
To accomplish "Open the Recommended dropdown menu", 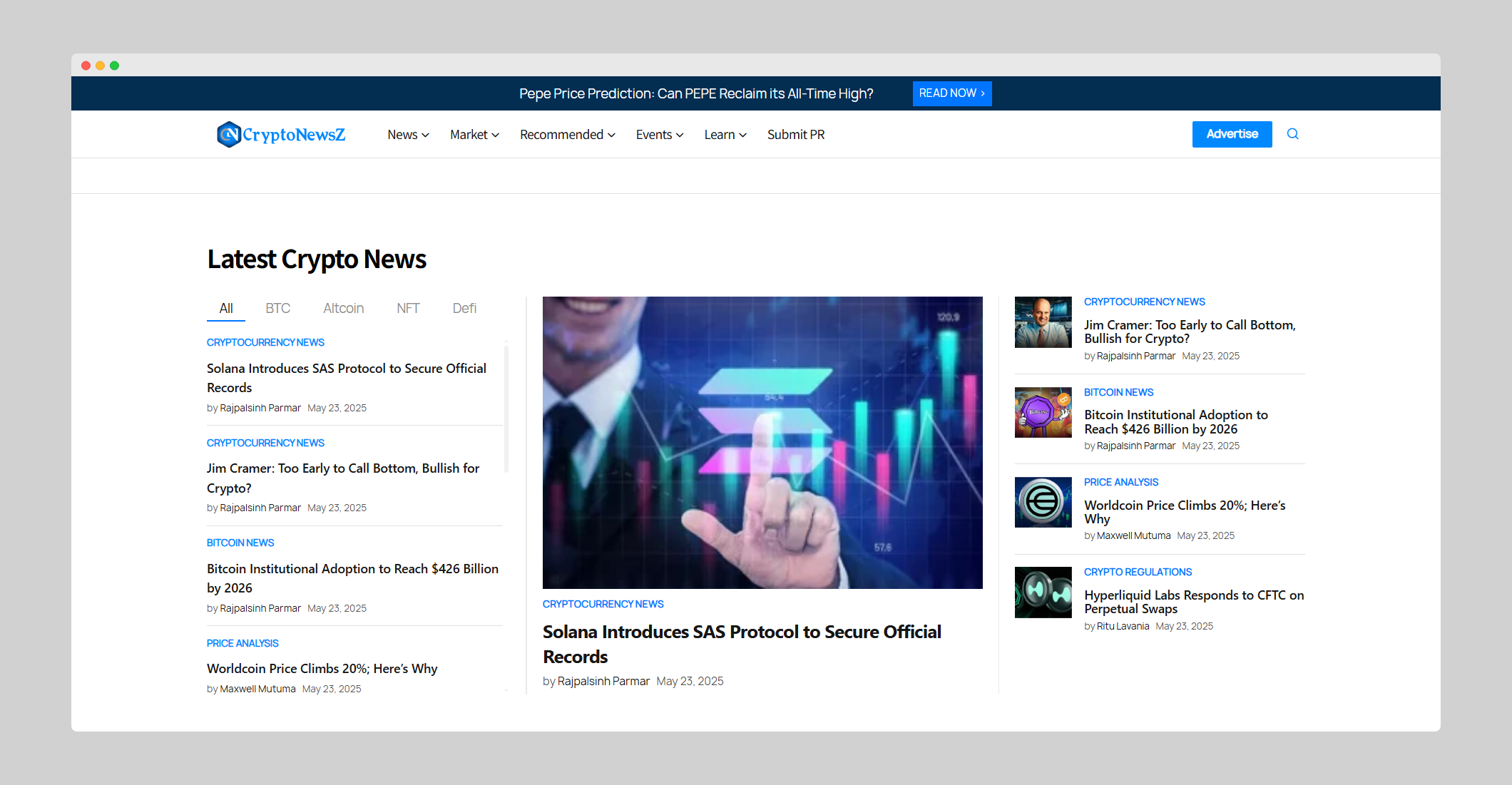I will pyautogui.click(x=567, y=135).
